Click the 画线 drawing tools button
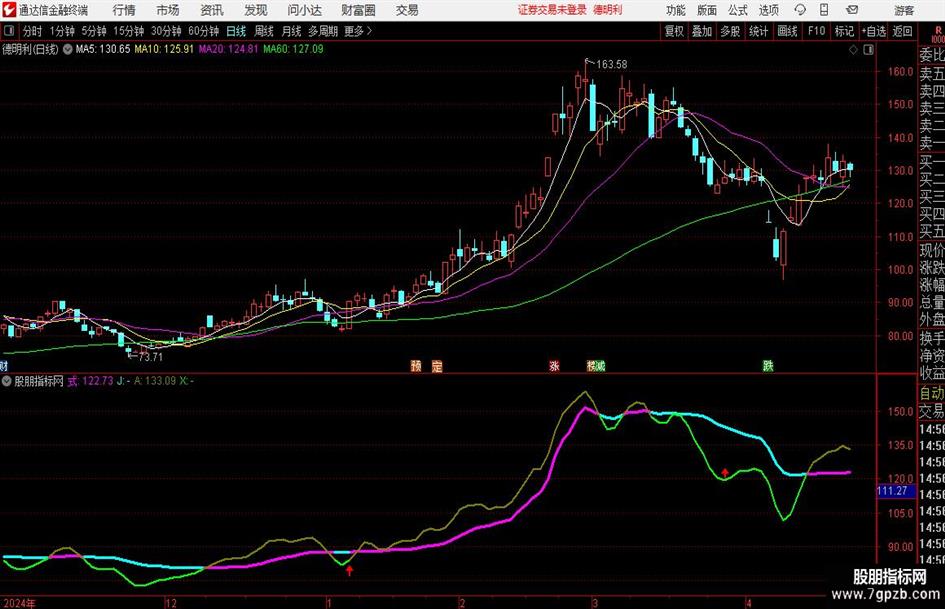Viewport: 945px width, 609px height. click(x=787, y=31)
